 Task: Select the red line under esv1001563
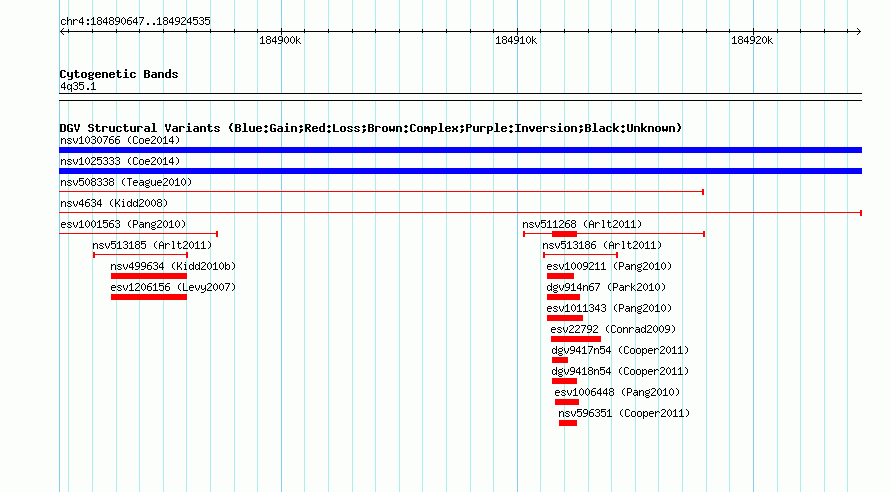[138, 234]
